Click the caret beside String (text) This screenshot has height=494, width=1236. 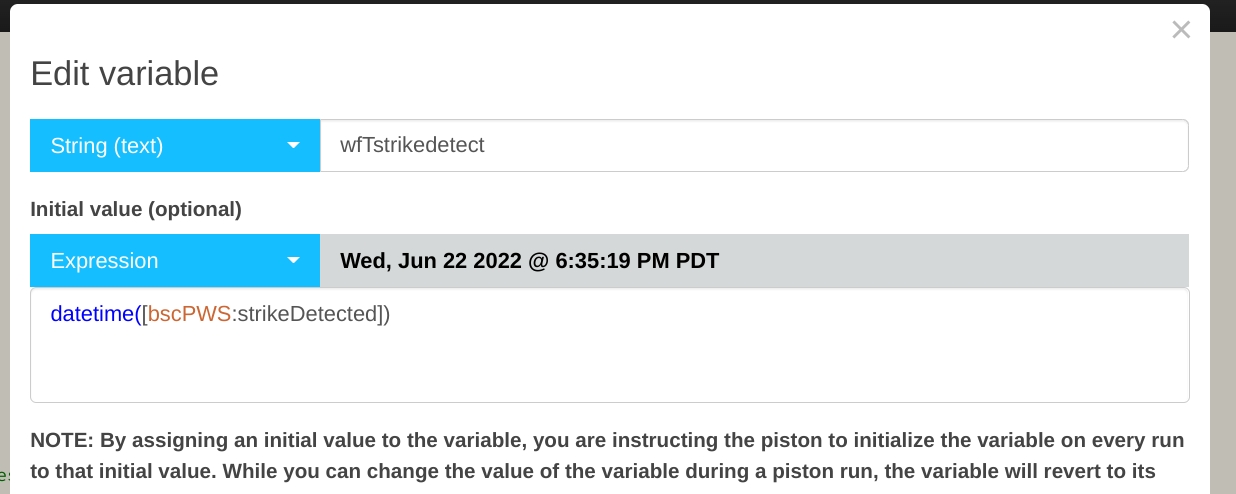tap(293, 146)
